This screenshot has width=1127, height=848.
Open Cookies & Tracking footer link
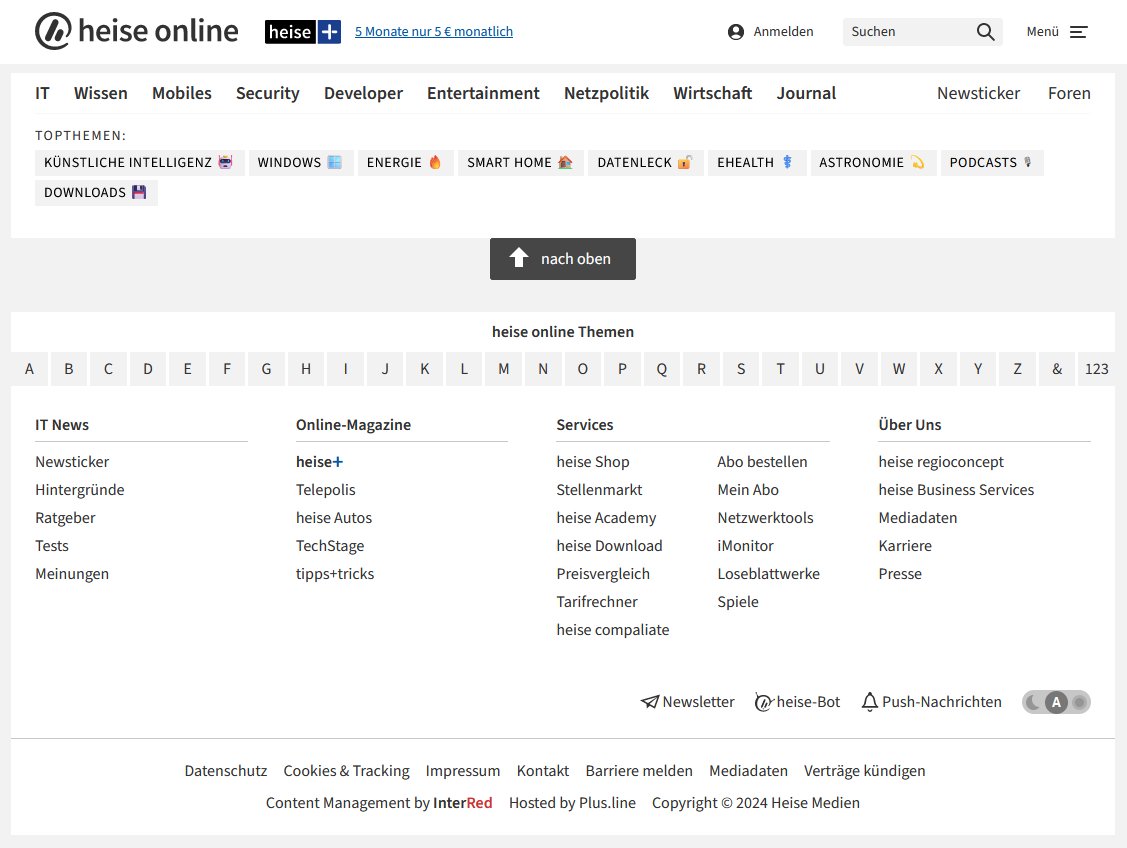[x=346, y=770]
